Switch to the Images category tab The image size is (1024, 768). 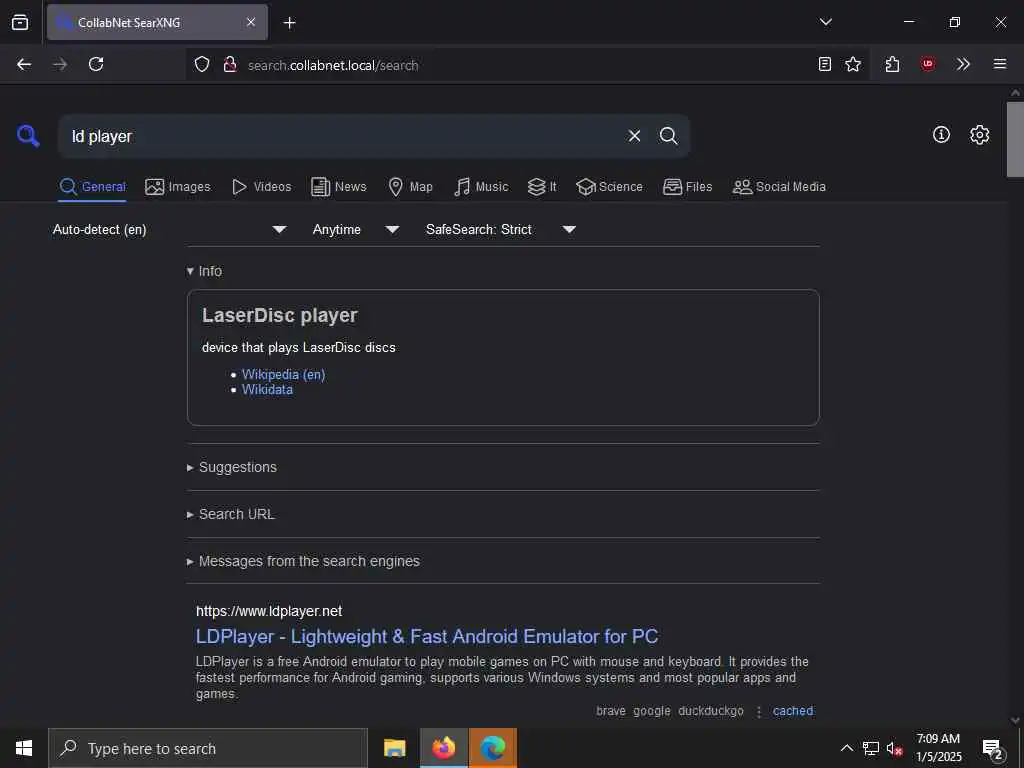click(178, 187)
